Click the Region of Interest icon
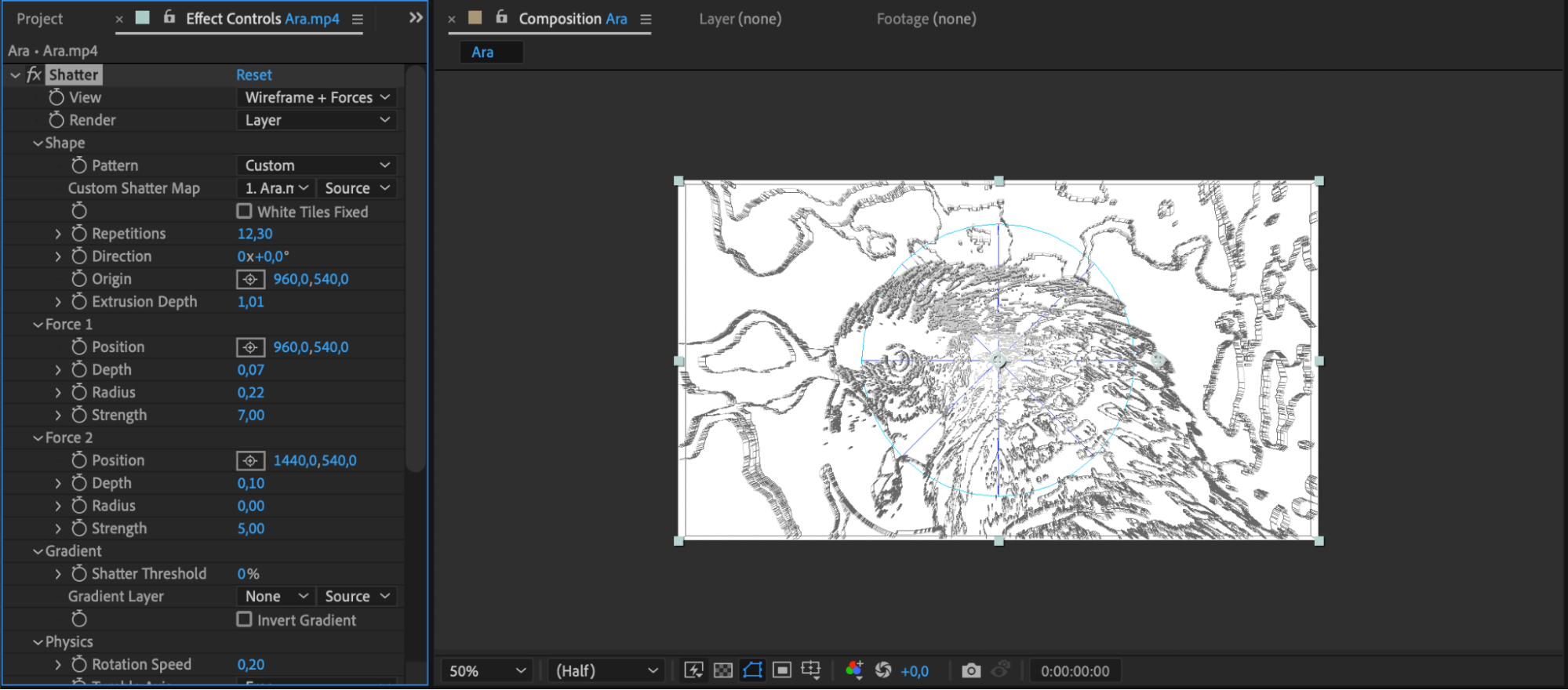This screenshot has height=690, width=1568. pyautogui.click(x=781, y=670)
